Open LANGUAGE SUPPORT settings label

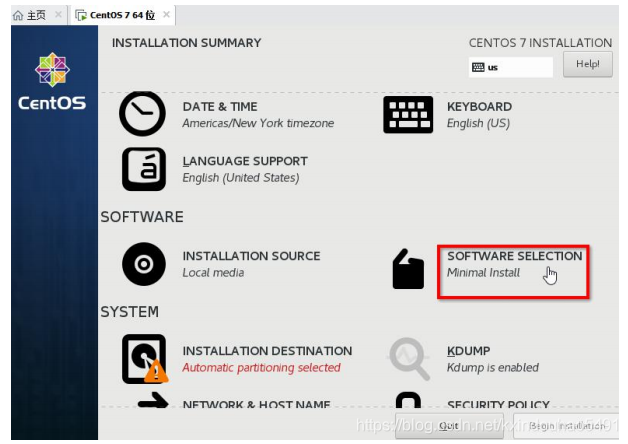[x=245, y=161]
